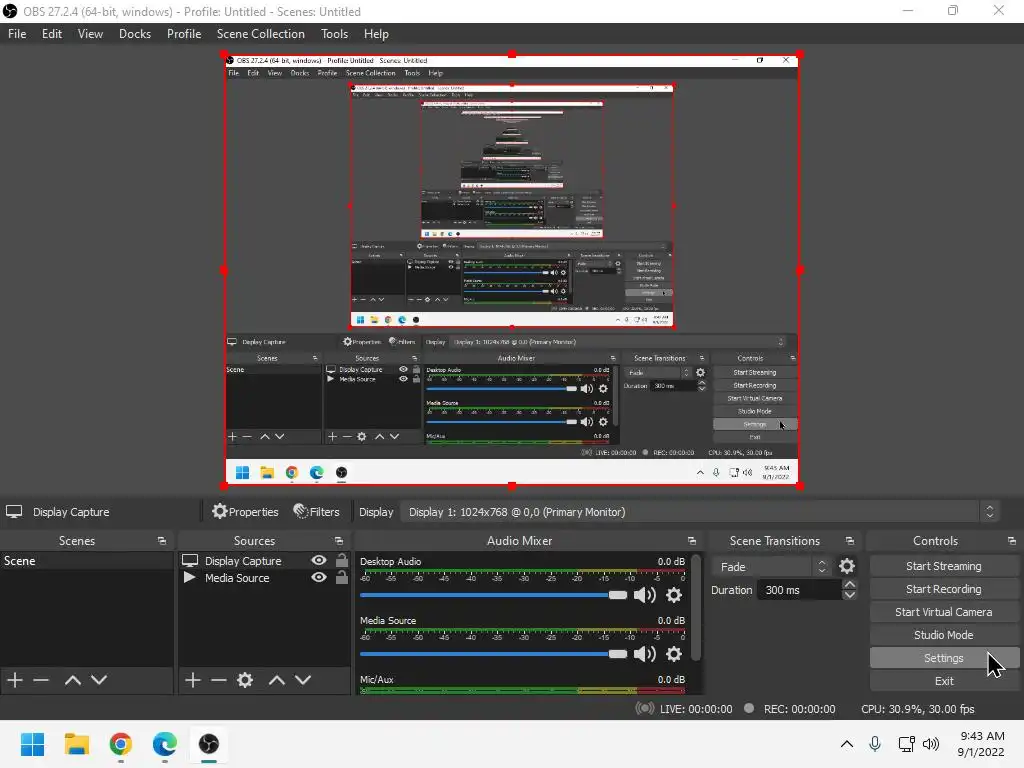1024x768 pixels.
Task: Click Start Streaming button
Action: click(x=944, y=566)
